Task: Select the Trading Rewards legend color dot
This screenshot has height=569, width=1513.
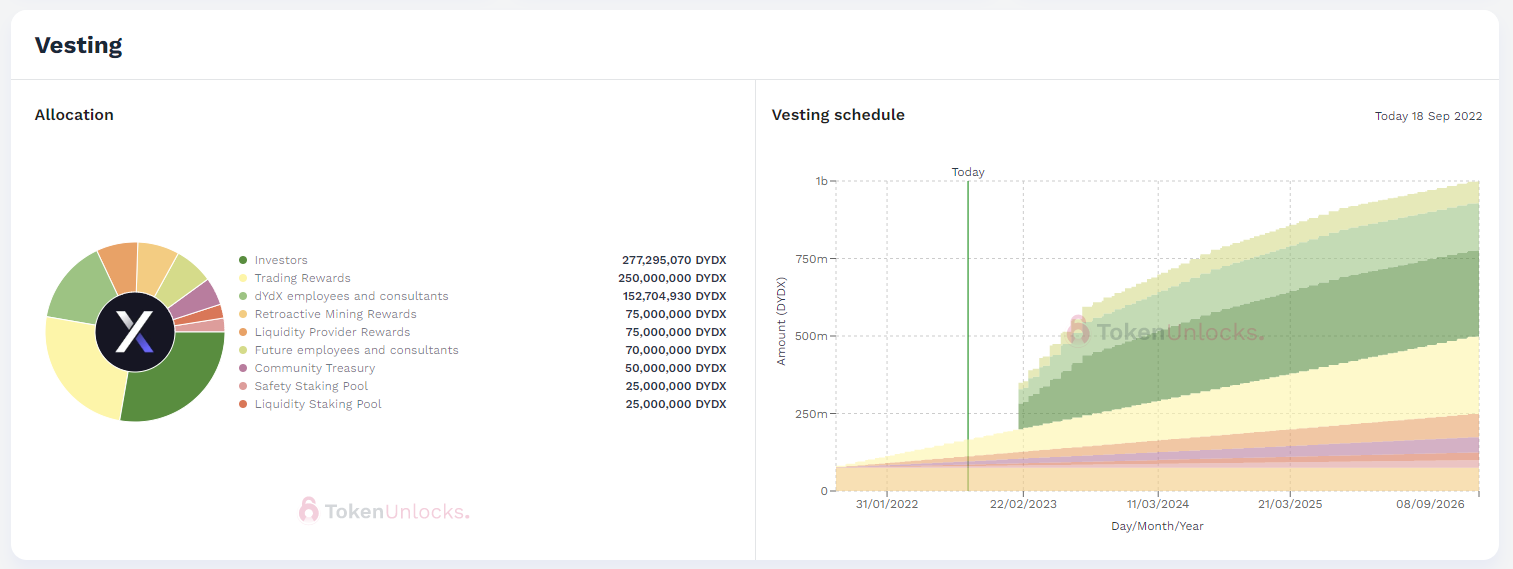Action: (243, 278)
